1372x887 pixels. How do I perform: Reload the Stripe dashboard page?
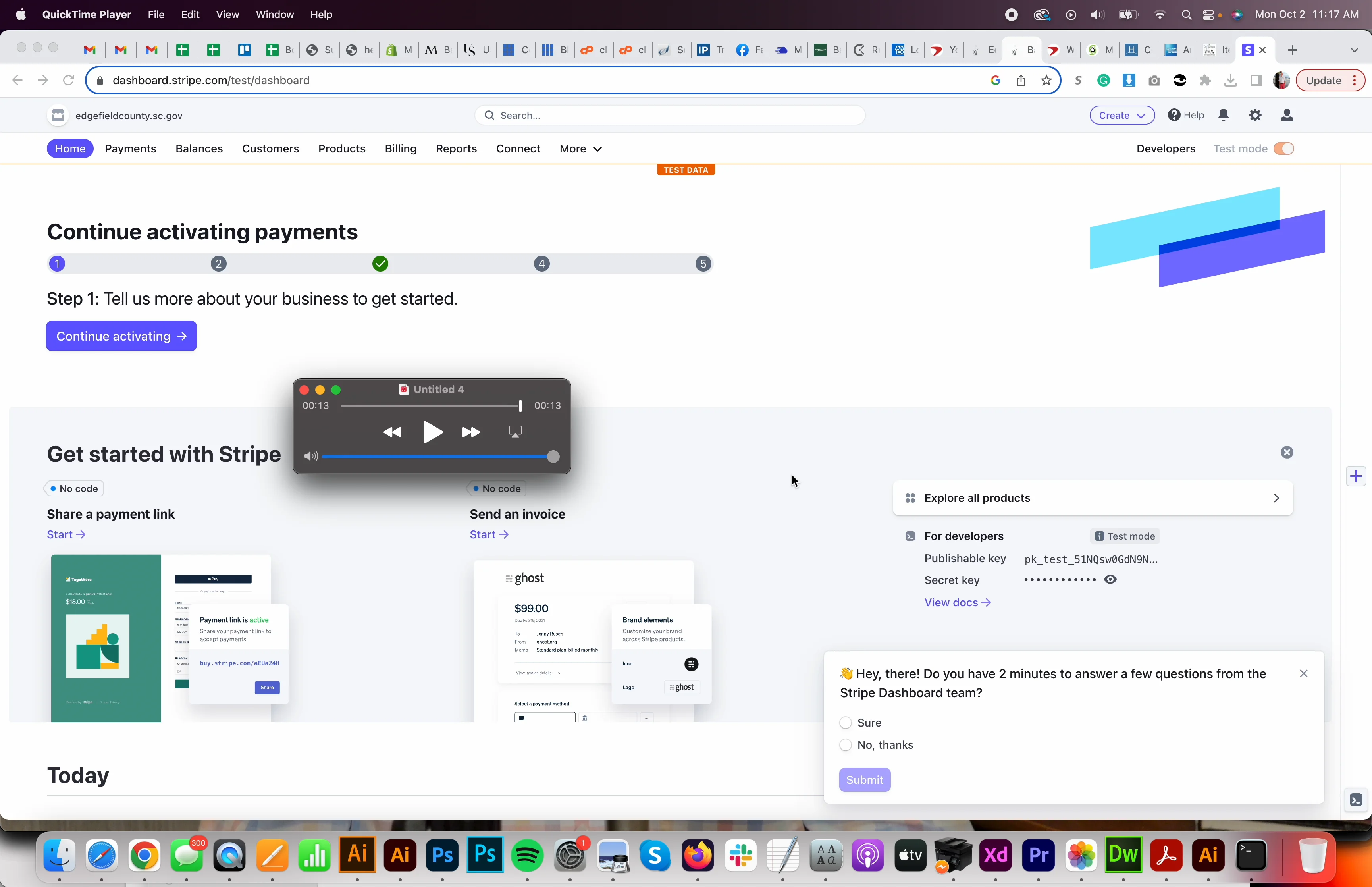point(69,80)
